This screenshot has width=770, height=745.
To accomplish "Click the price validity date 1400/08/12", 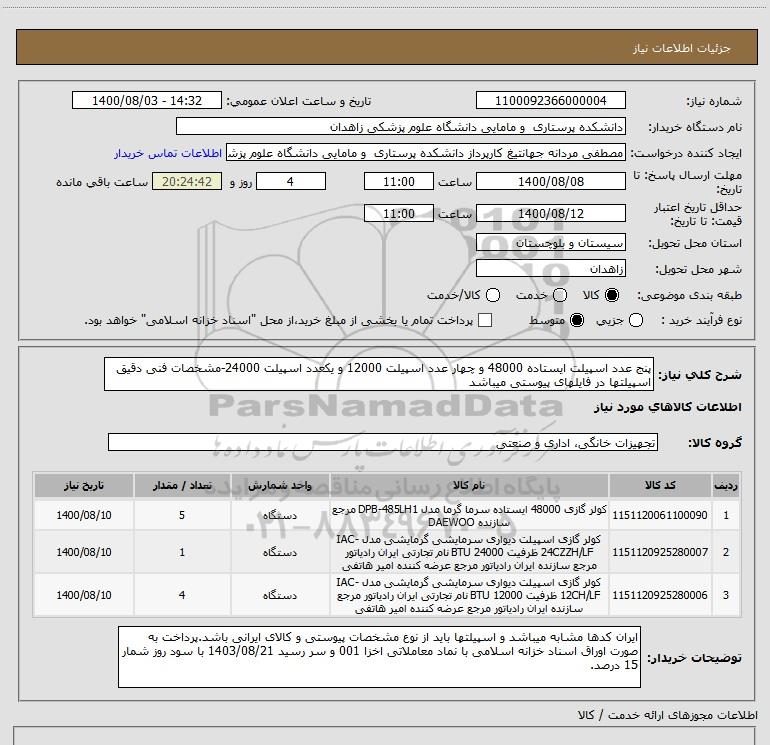I will pos(550,214).
